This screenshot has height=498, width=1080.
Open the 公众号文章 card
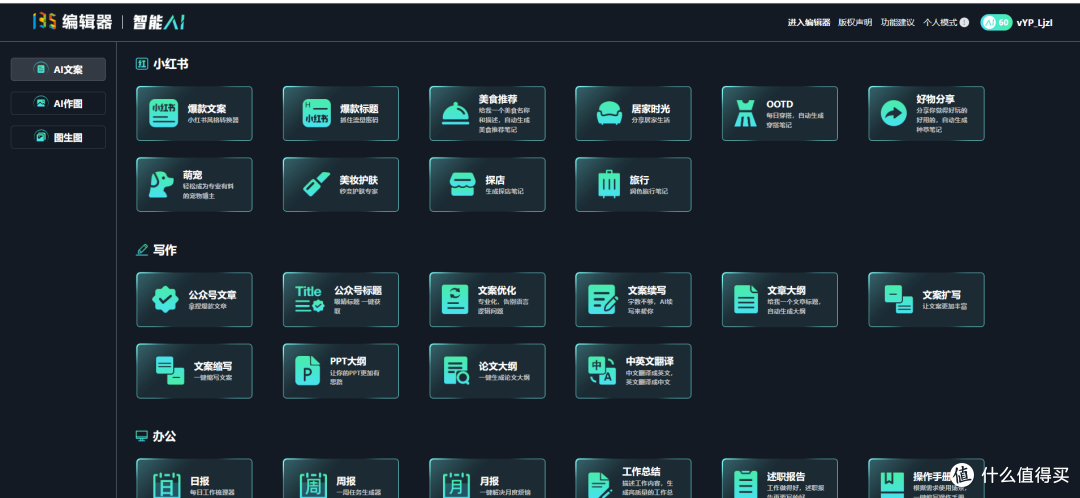click(194, 300)
